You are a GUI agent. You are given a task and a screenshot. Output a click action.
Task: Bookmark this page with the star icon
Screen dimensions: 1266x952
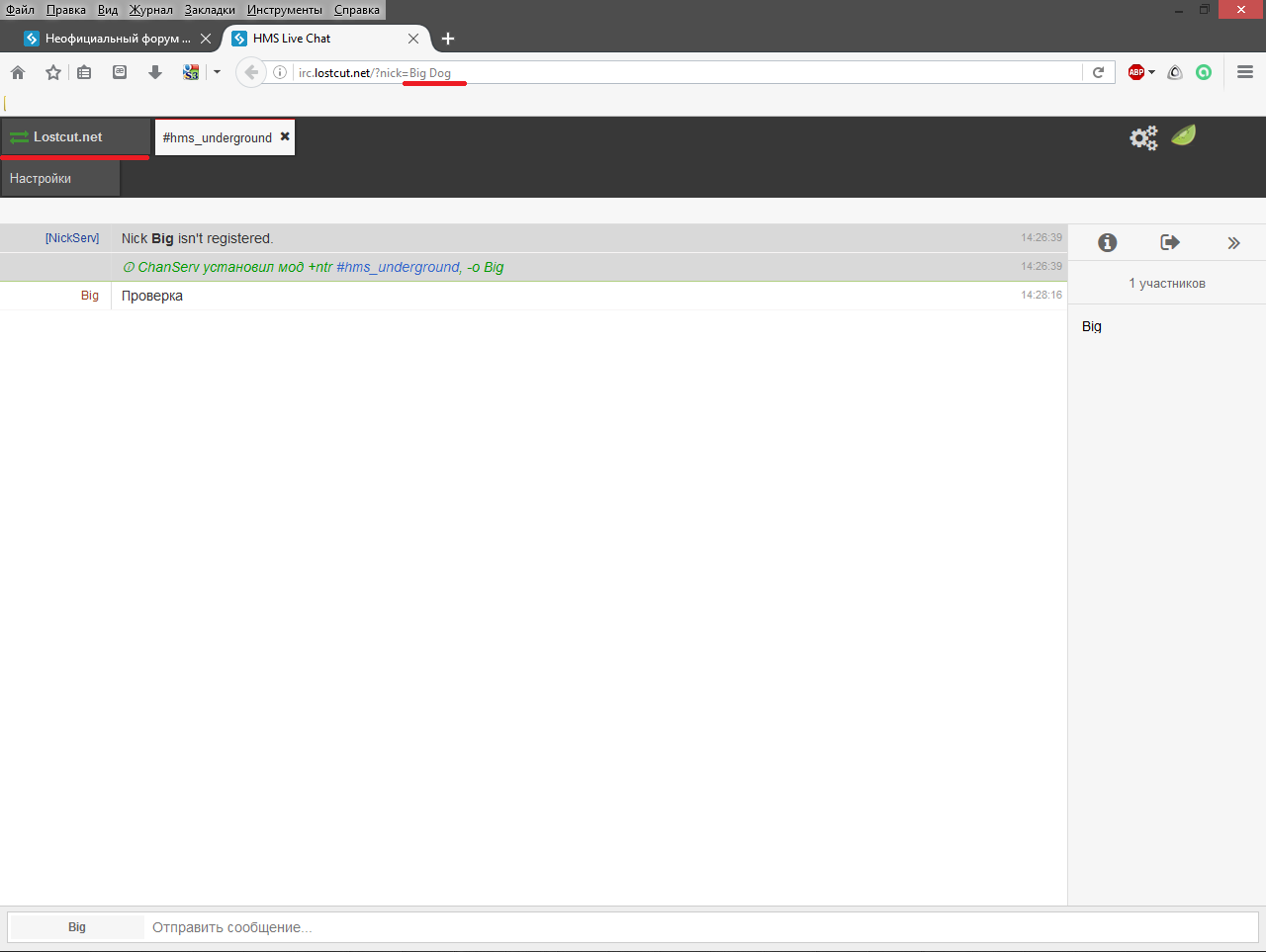coord(53,72)
